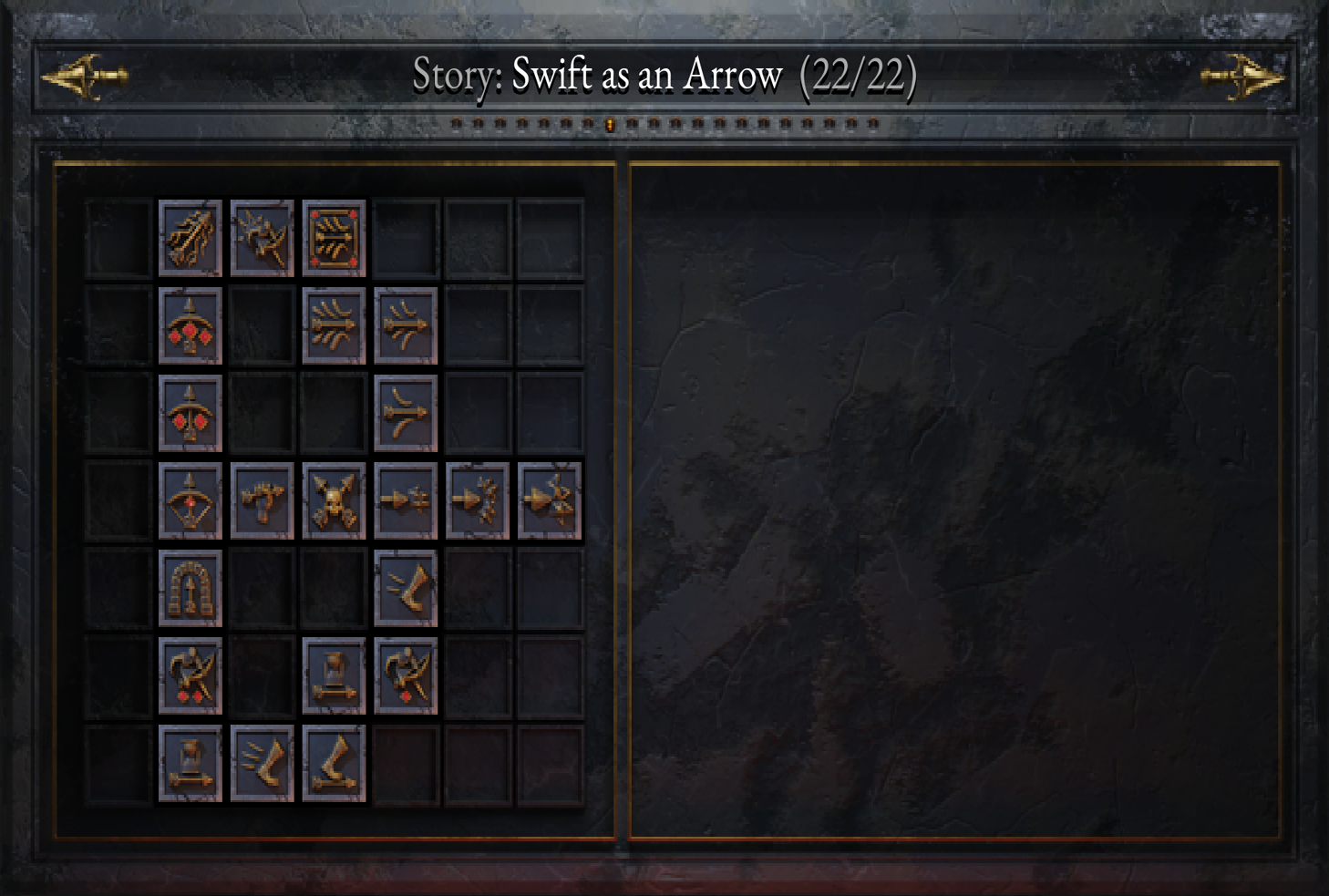Choose the gauntlet hand icon beside the skull
The width and height of the screenshot is (1329, 896).
point(263,501)
